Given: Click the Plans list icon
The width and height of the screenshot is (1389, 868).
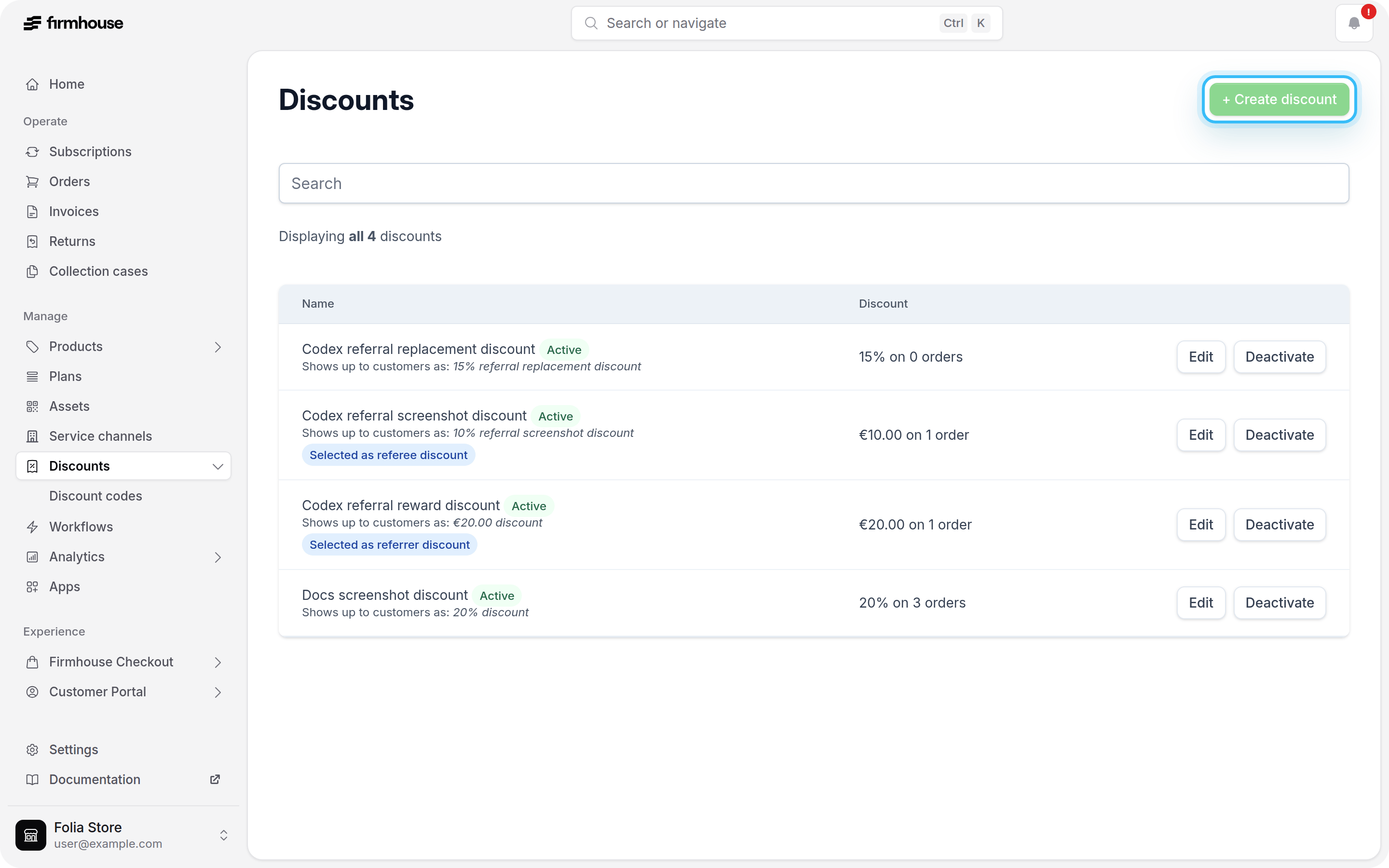Looking at the screenshot, I should click(x=33, y=377).
